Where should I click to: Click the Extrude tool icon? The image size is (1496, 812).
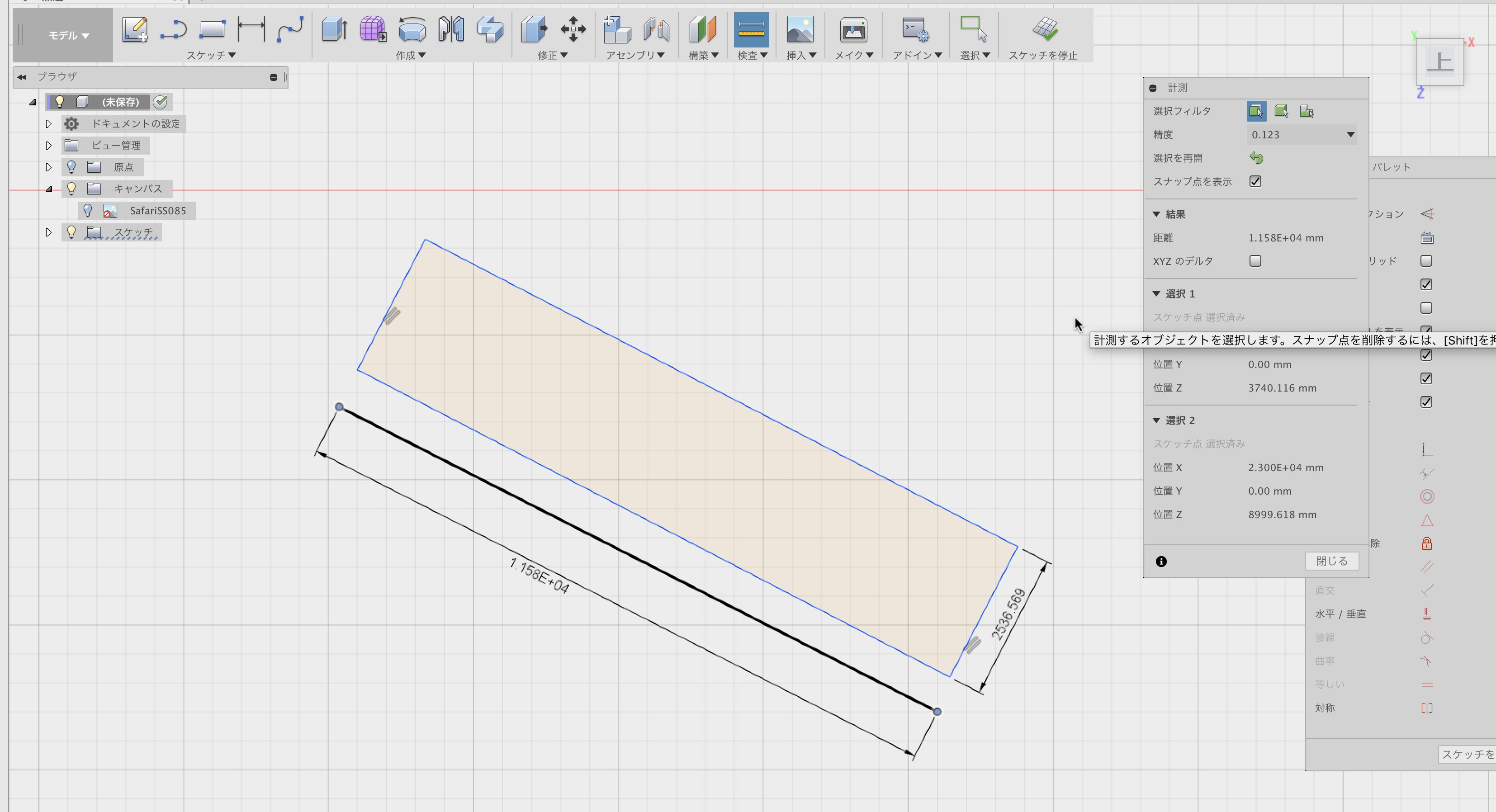(335, 29)
